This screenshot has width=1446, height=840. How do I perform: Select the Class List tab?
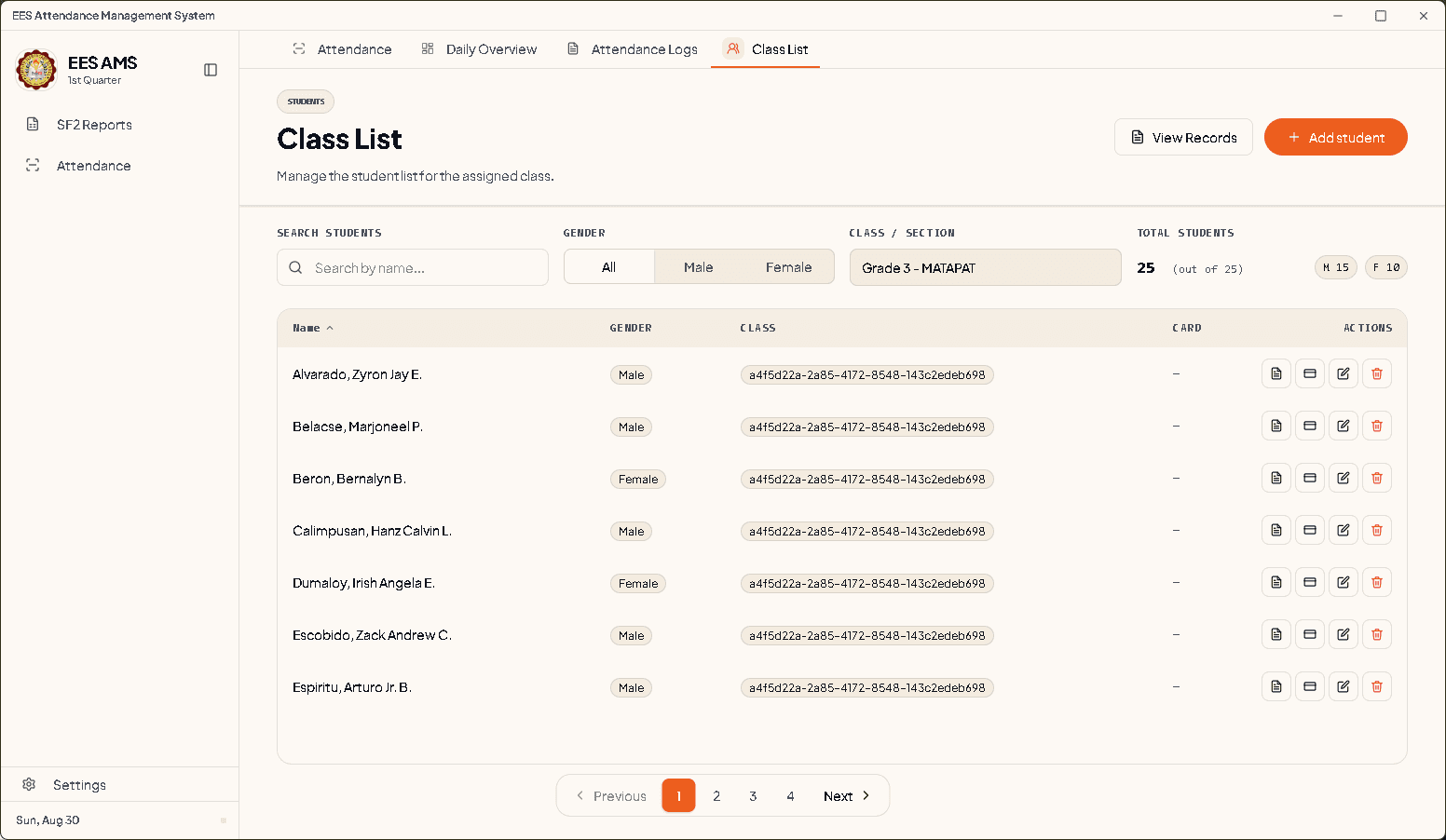766,49
